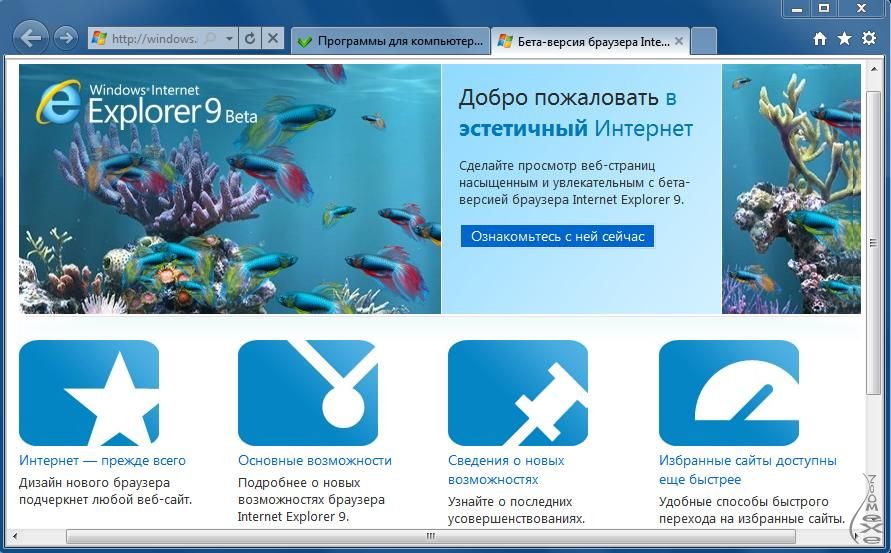Click text Узнайте о последних усовершенствованиях
891x553 pixels.
pyautogui.click(x=517, y=510)
